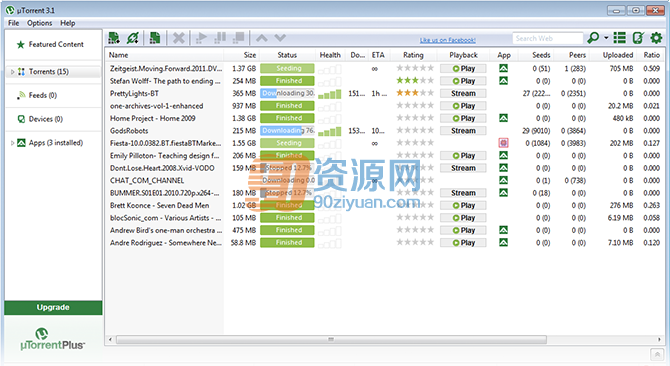This screenshot has width=670, height=366.
Task: Play Brett Koonce - Seven Dead Men
Action: (463, 205)
